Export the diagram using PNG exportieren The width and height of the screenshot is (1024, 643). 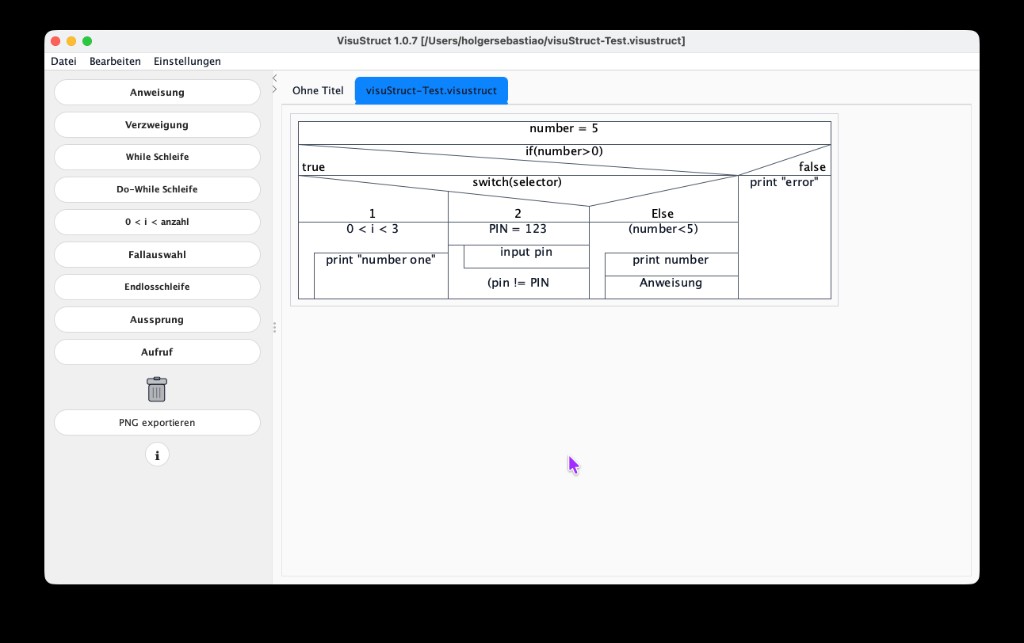tap(157, 422)
